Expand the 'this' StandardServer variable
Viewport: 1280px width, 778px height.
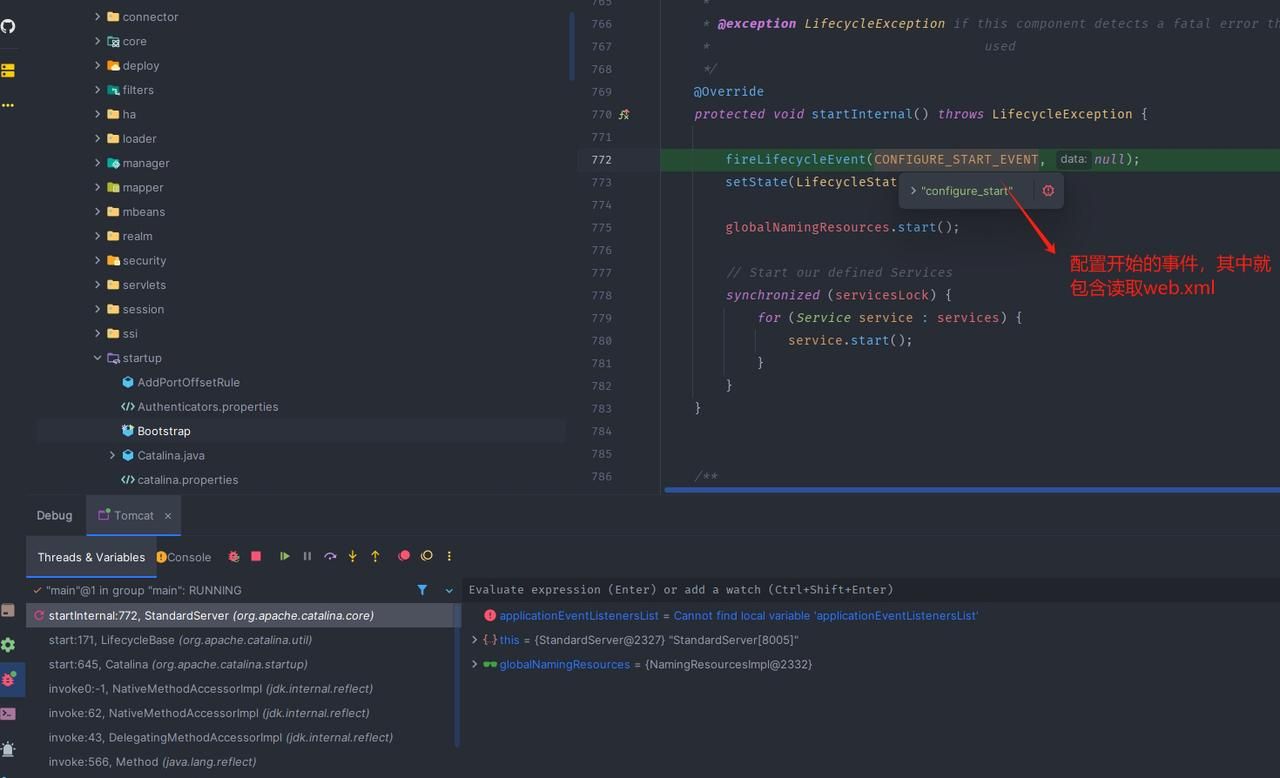475,640
